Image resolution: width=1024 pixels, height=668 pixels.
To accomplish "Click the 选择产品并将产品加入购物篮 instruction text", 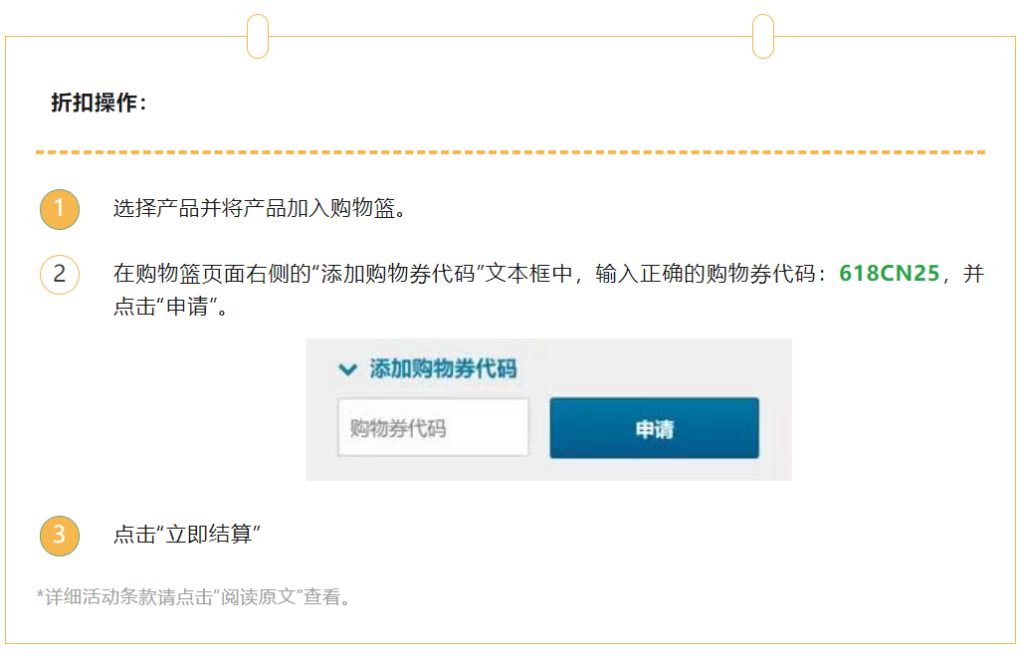I will point(257,209).
